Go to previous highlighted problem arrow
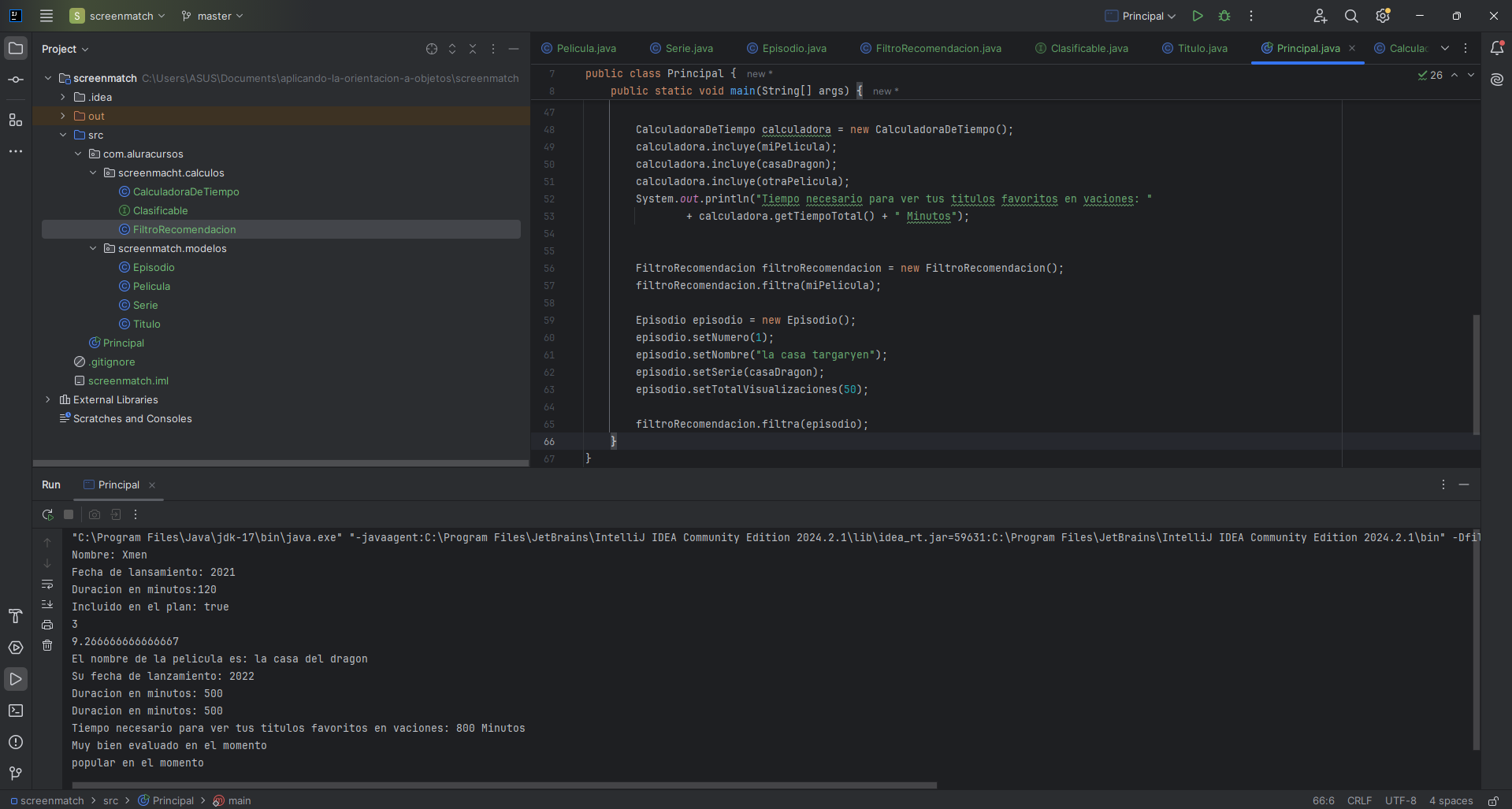 (1454, 75)
